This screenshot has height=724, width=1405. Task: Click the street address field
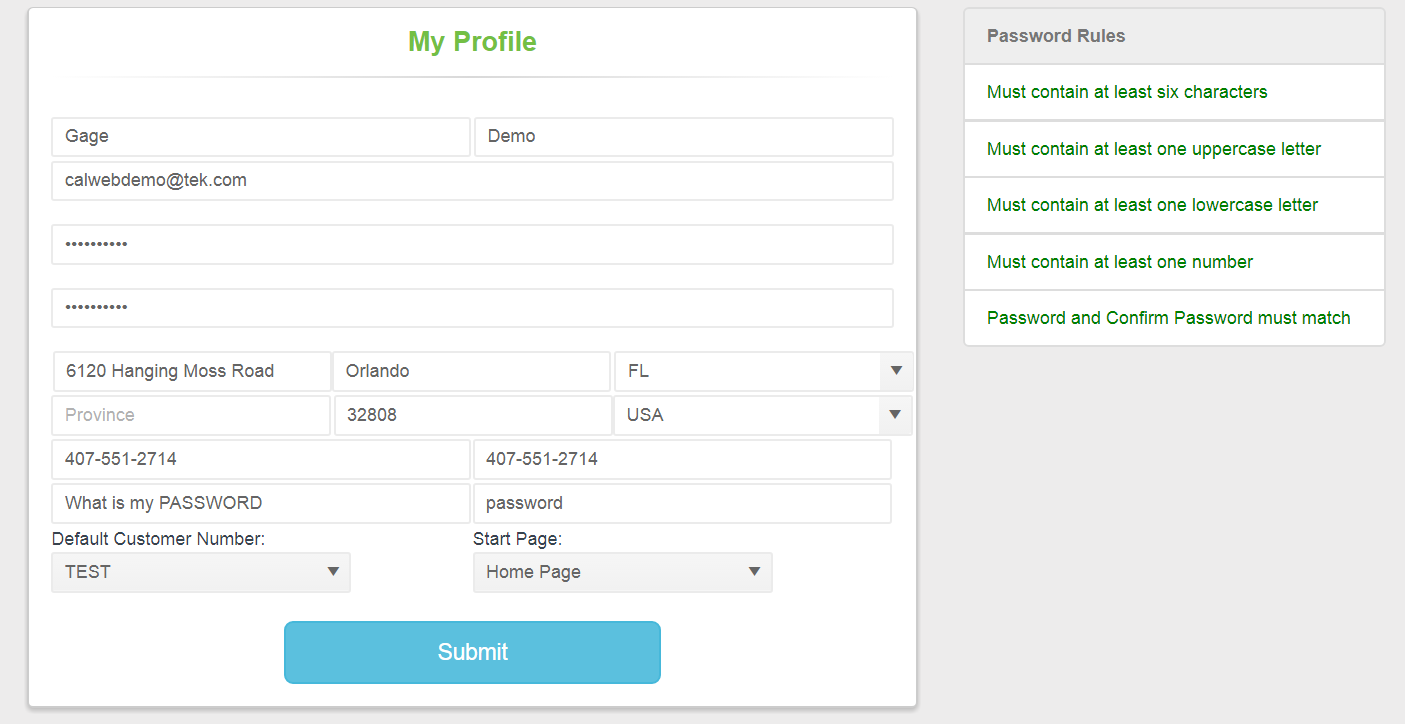(x=192, y=371)
